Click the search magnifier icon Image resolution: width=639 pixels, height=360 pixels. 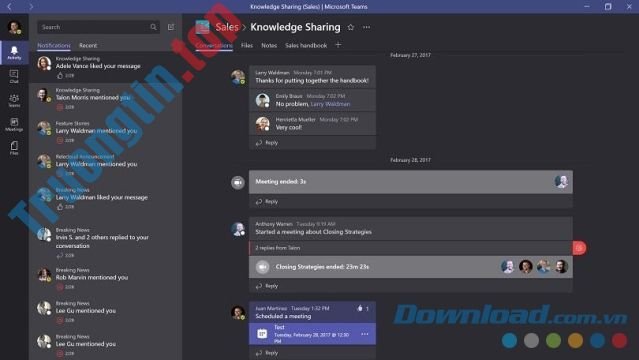coord(153,27)
